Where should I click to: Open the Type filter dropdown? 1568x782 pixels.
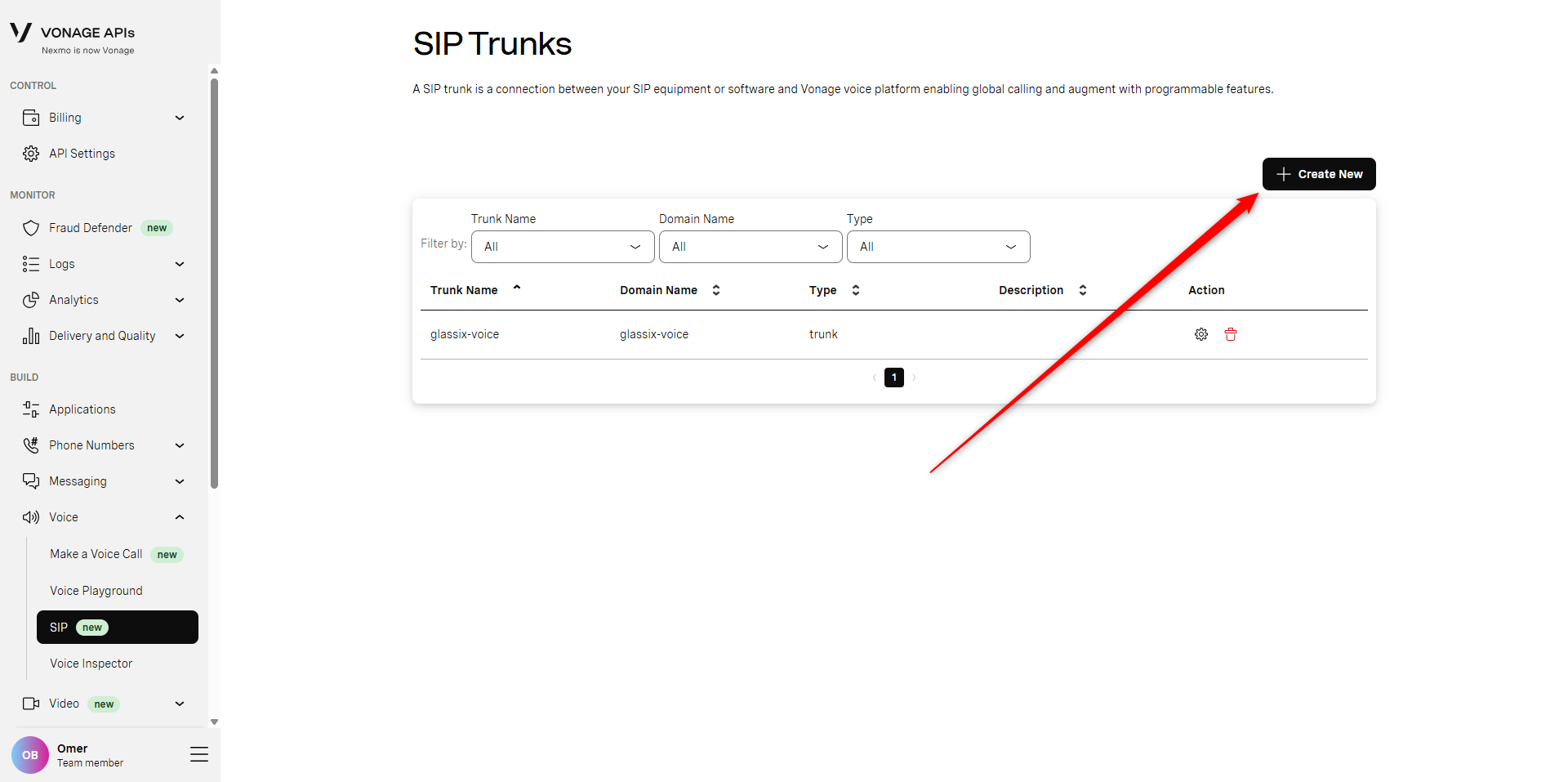click(938, 247)
